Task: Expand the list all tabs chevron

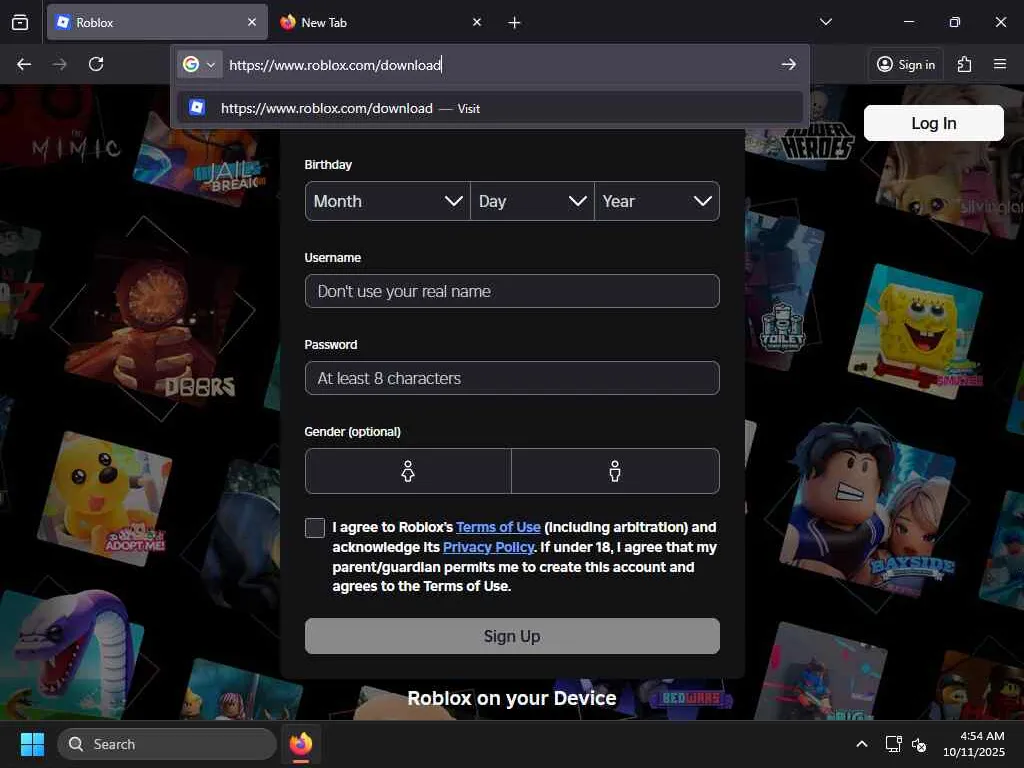Action: coord(826,22)
